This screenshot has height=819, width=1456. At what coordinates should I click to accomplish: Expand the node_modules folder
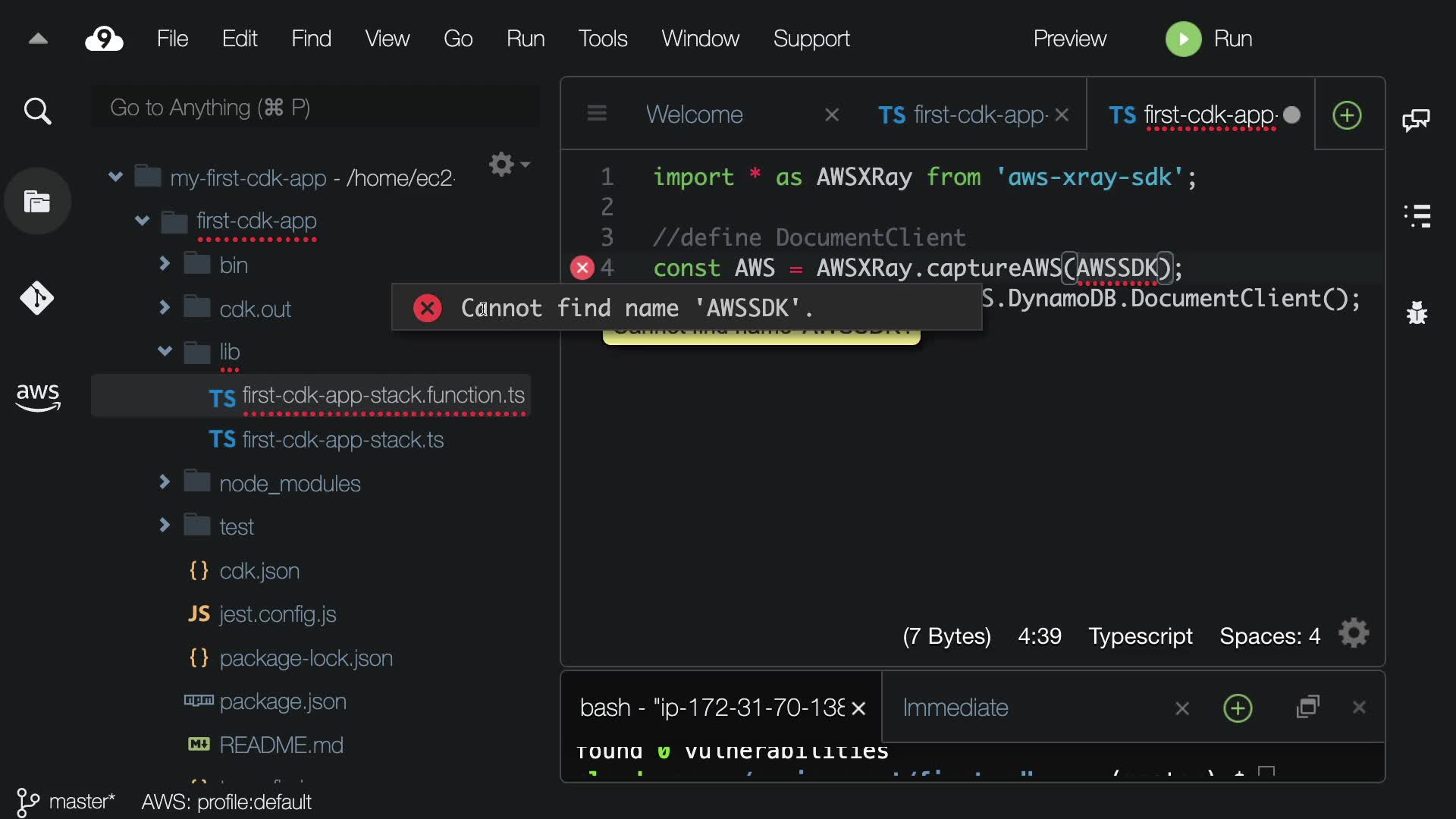165,482
